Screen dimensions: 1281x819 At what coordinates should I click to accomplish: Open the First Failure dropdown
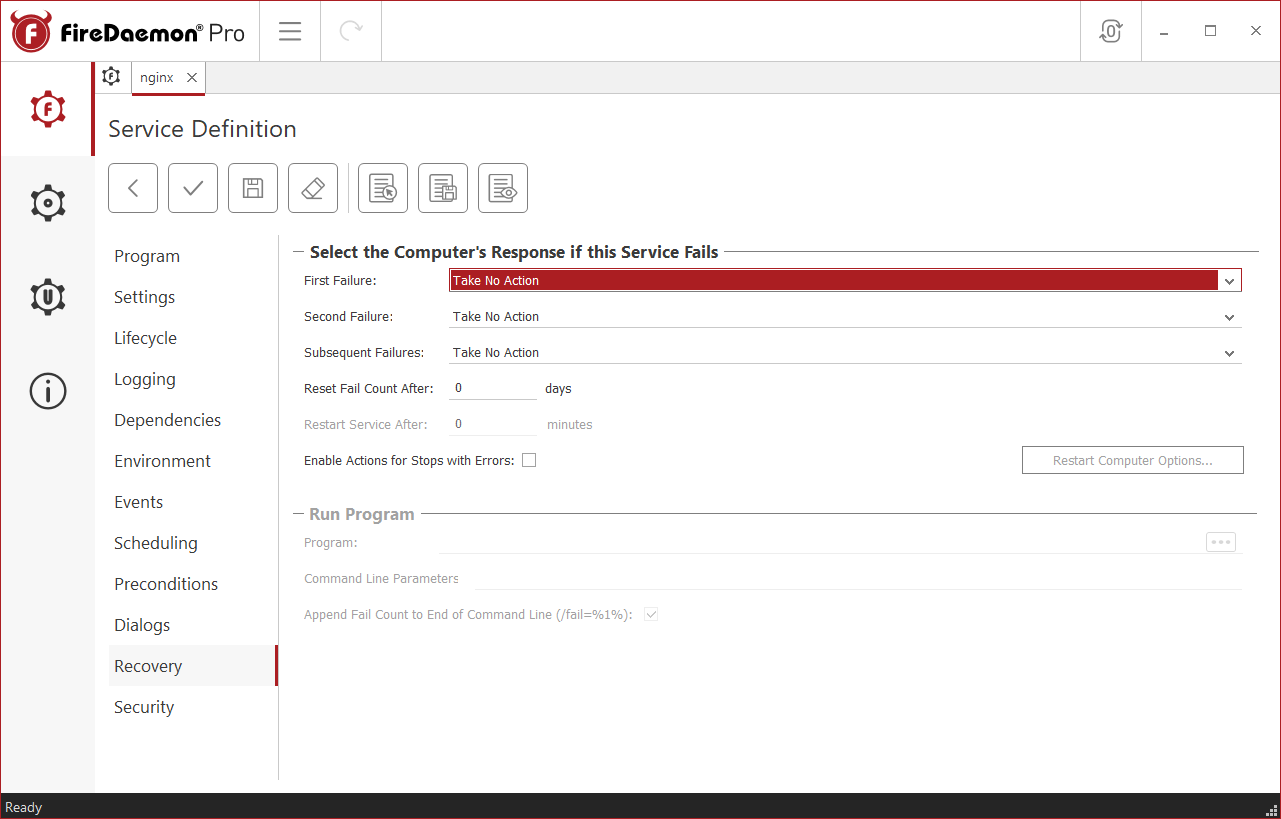click(x=845, y=281)
